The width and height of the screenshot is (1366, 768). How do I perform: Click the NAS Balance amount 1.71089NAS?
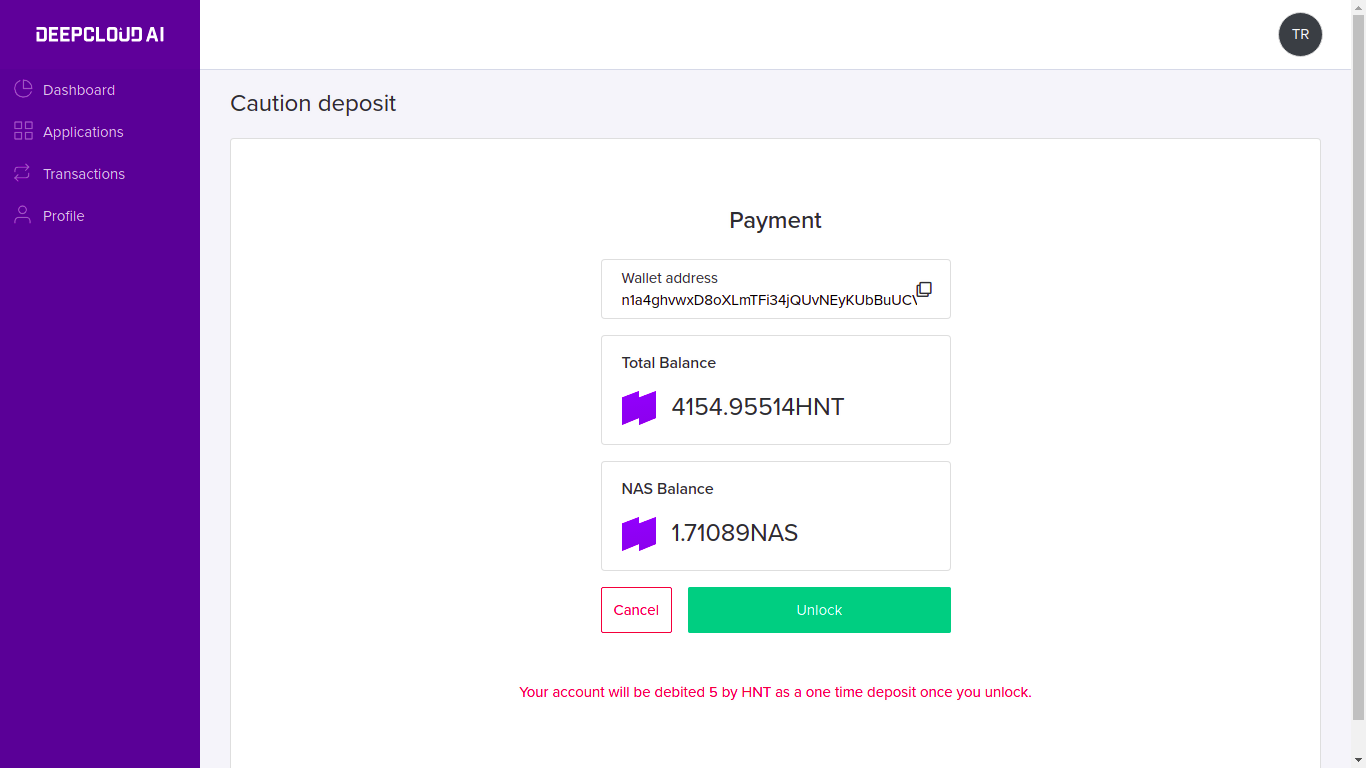click(x=735, y=533)
